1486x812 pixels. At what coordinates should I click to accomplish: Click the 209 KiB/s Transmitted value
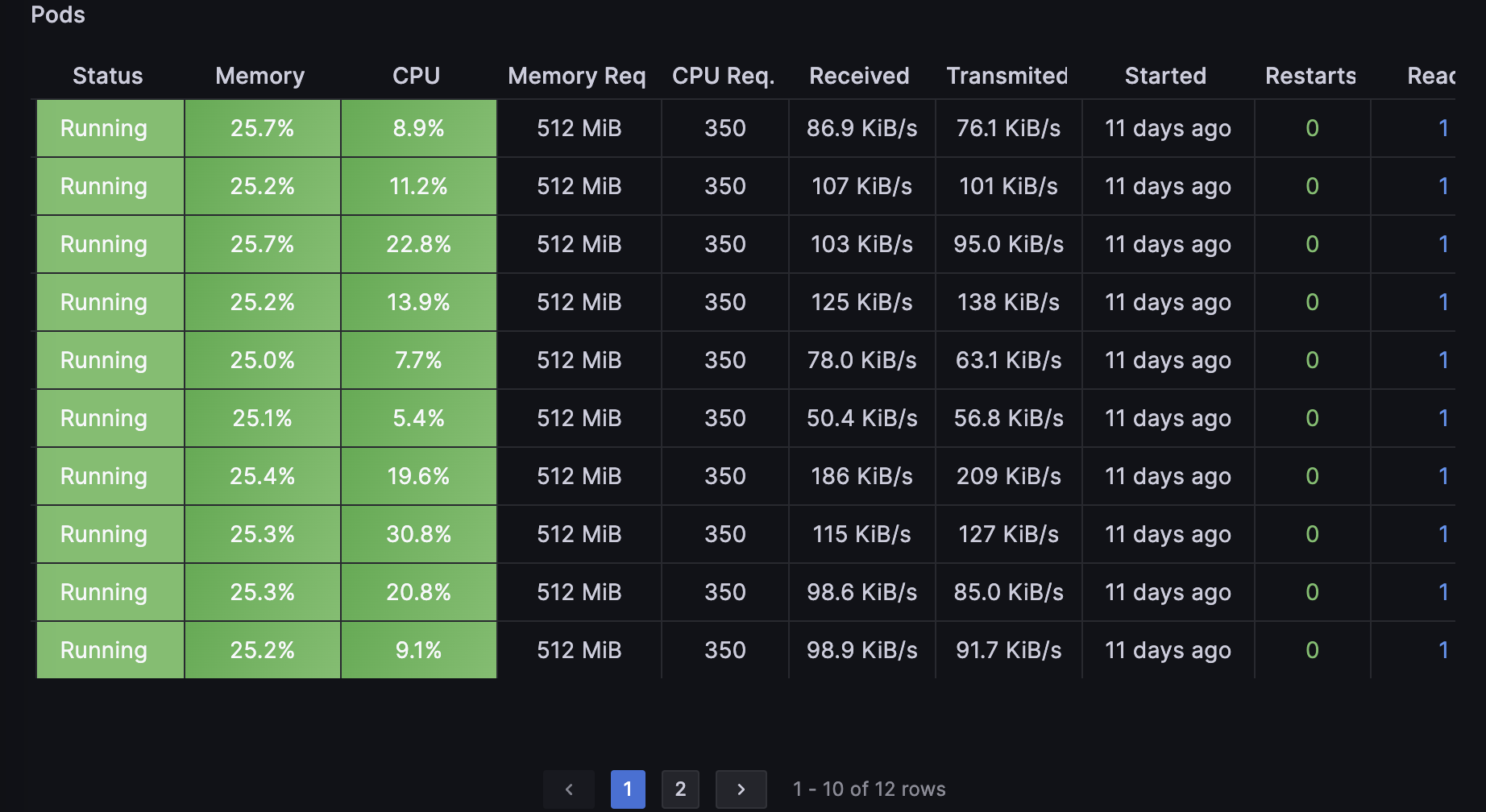tap(1008, 476)
